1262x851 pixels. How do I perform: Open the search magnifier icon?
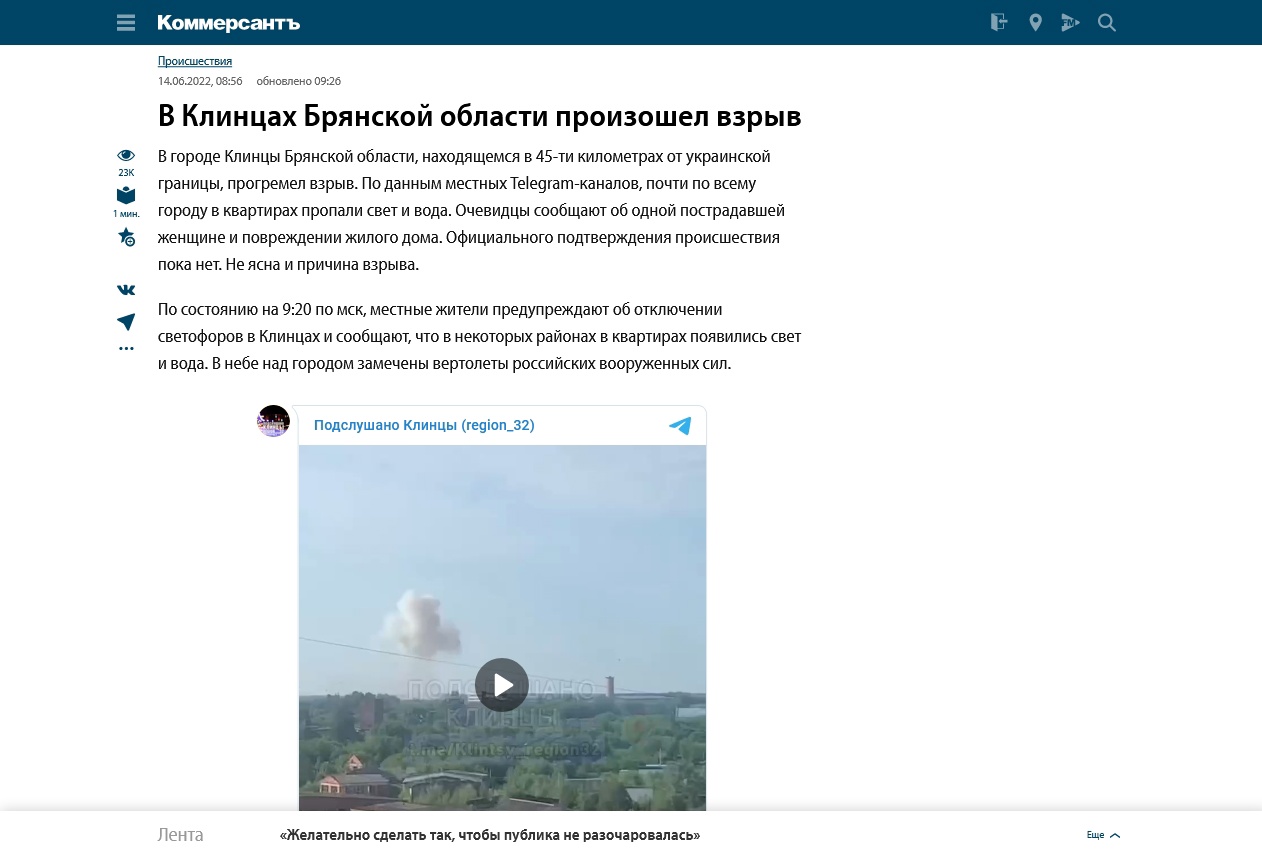(1107, 22)
